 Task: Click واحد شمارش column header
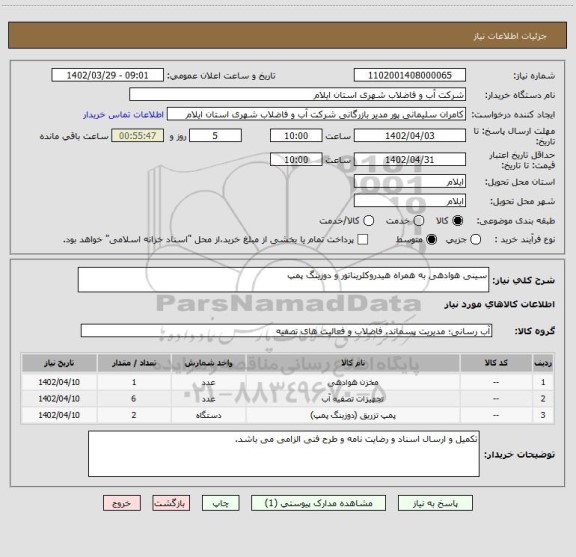coord(208,363)
